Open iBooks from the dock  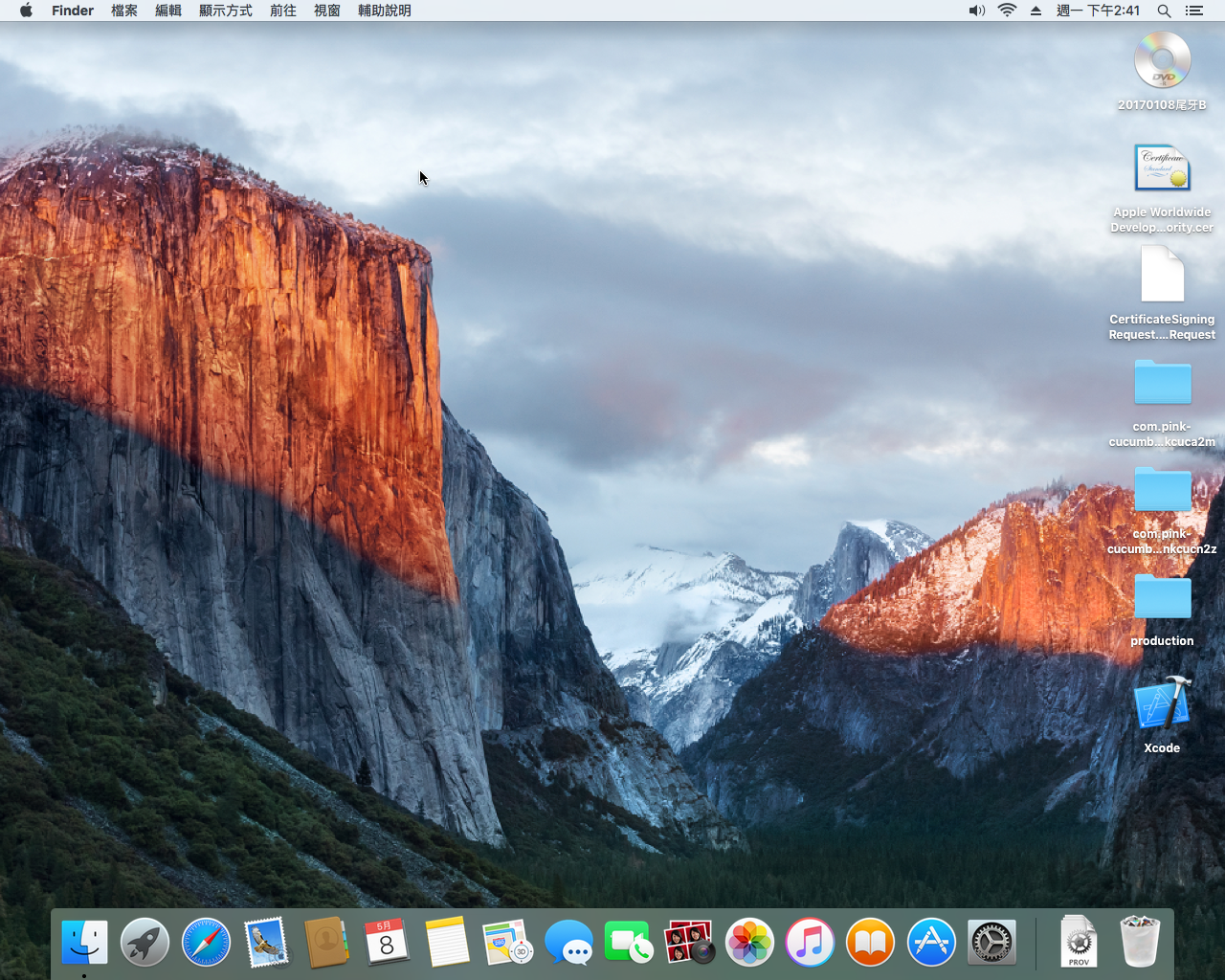tap(870, 943)
